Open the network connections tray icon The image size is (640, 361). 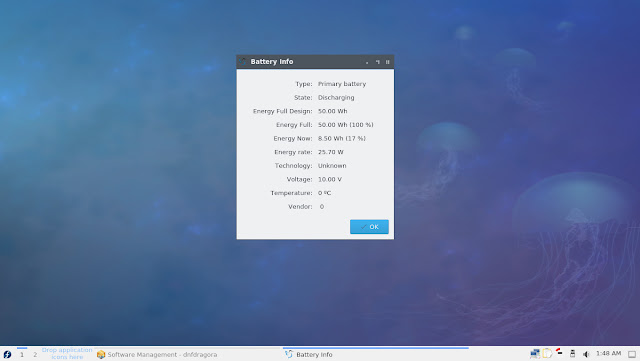[x=535, y=354]
